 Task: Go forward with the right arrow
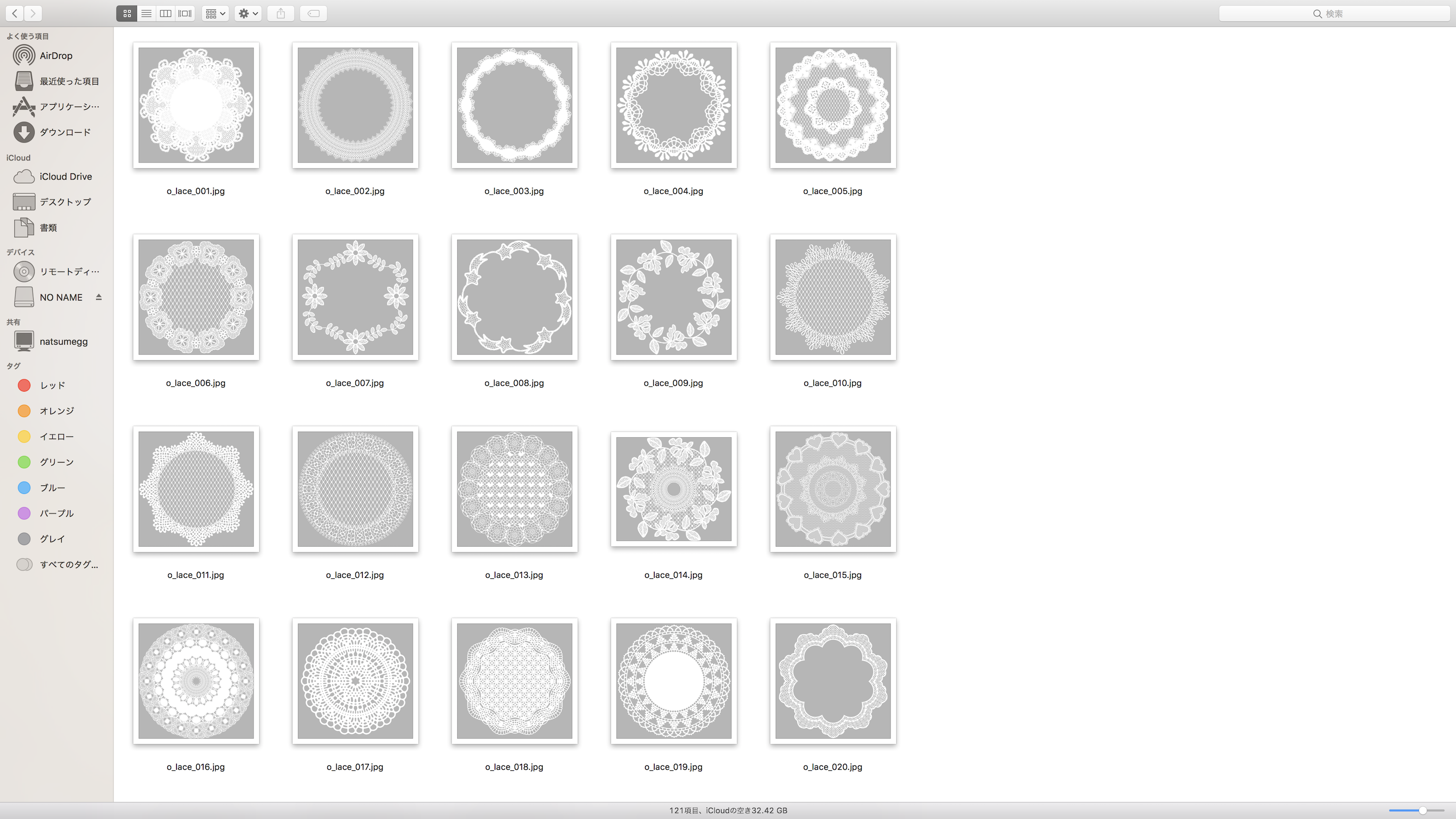[33, 14]
